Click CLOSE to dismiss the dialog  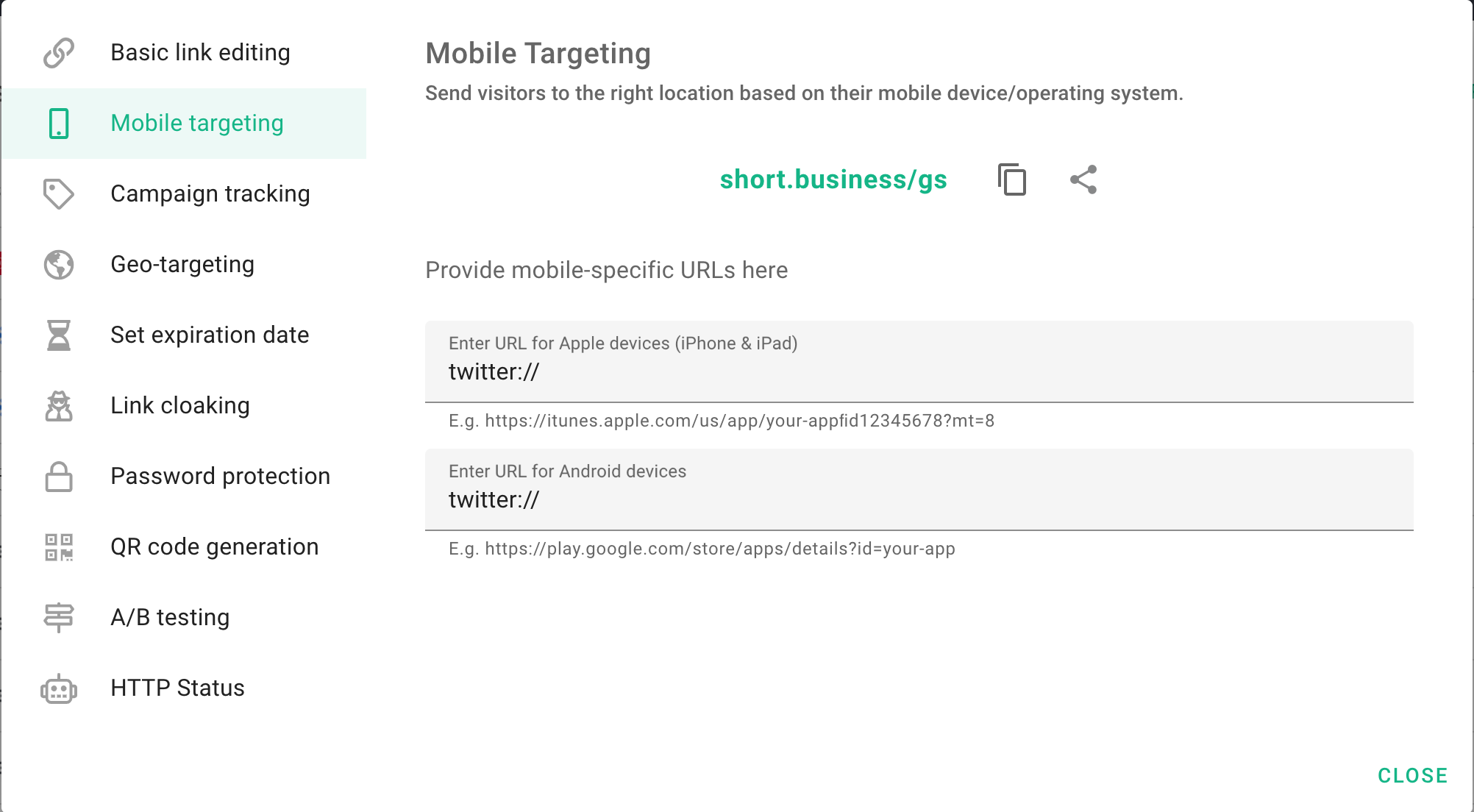1412,775
